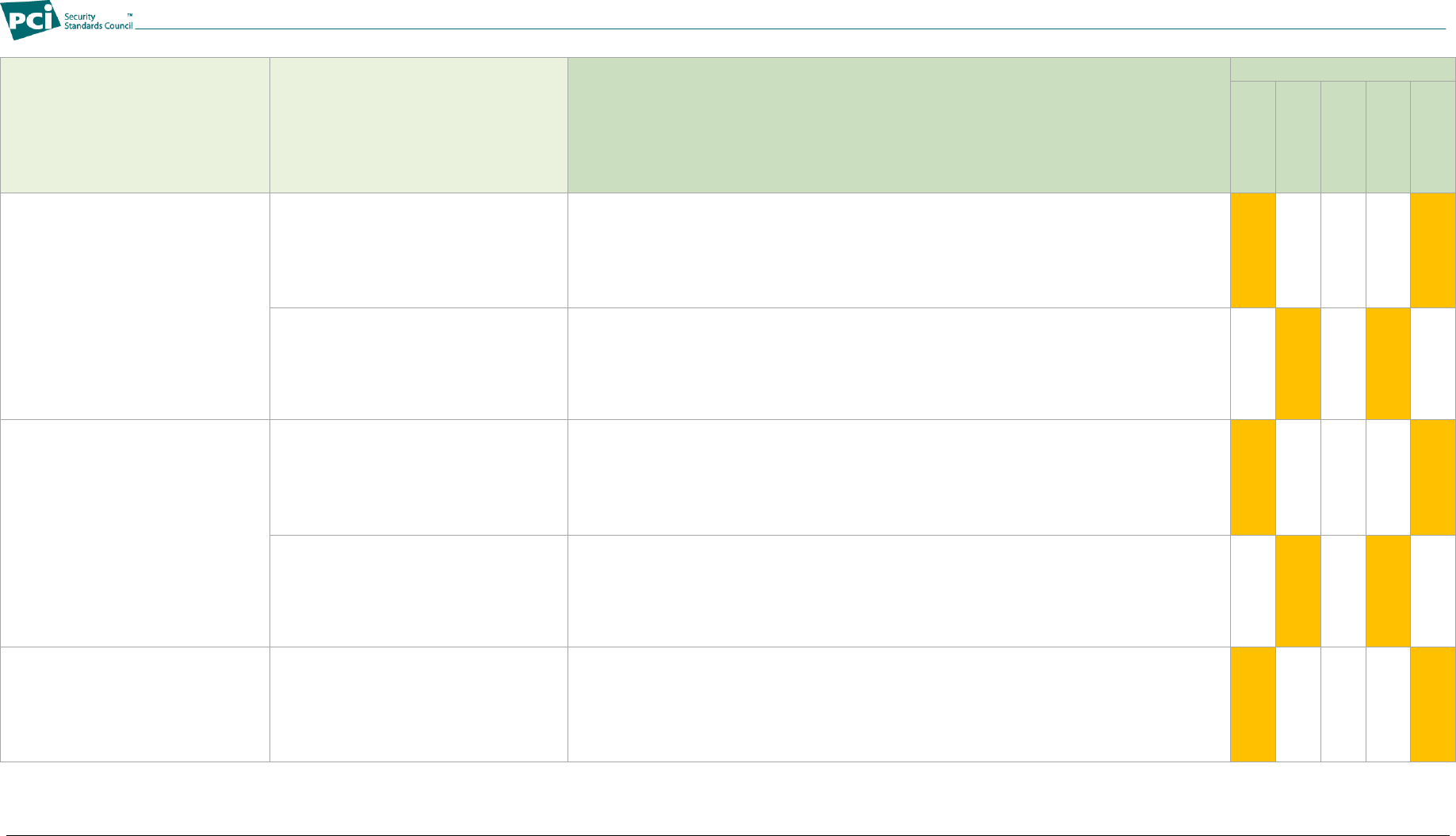Screen dimensions: 1456x836
Task: Click the orange cell in the second row, second narrow column
Action: click(x=1298, y=364)
